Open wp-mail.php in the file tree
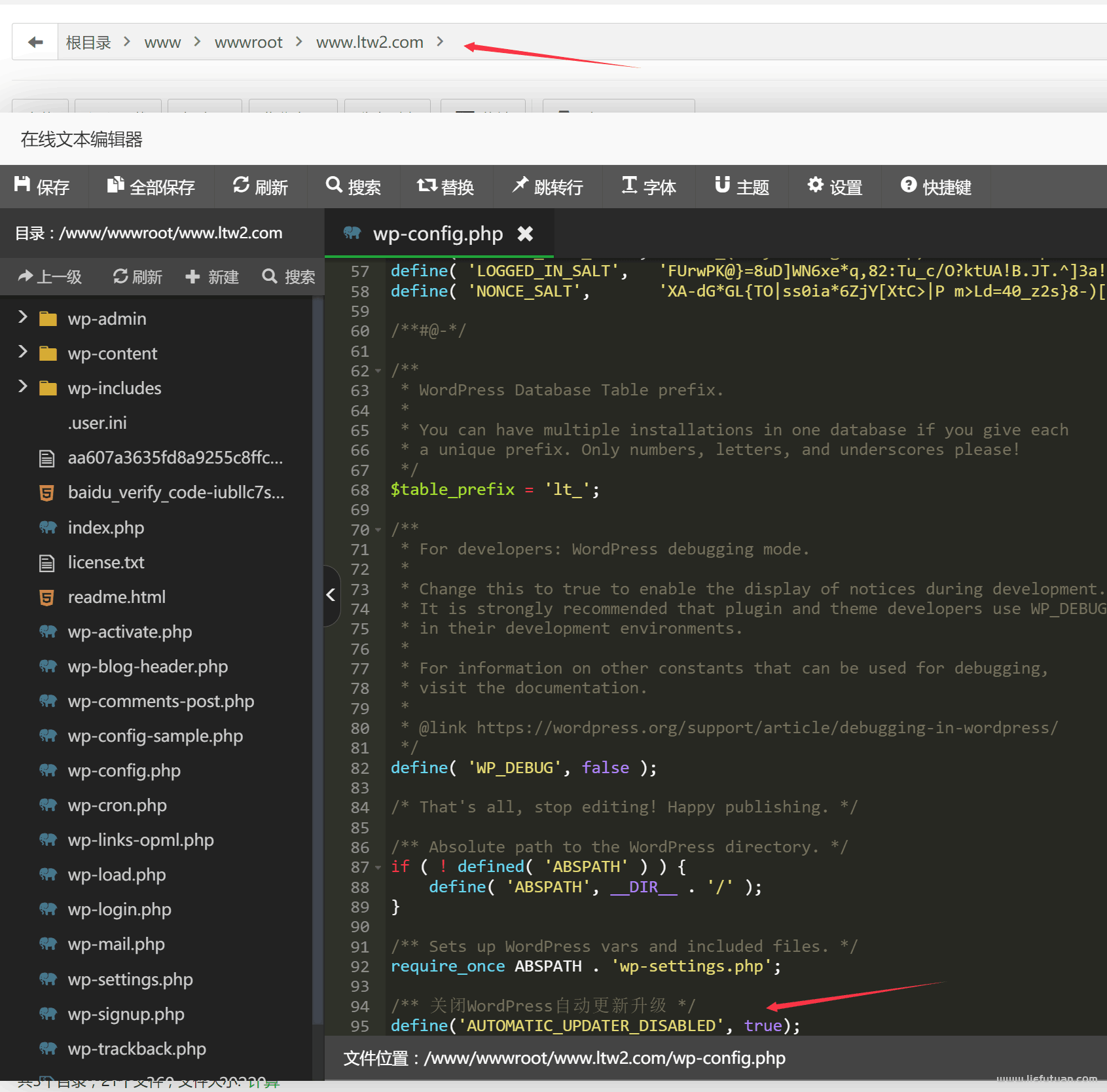The height and width of the screenshot is (1092, 1107). (117, 944)
